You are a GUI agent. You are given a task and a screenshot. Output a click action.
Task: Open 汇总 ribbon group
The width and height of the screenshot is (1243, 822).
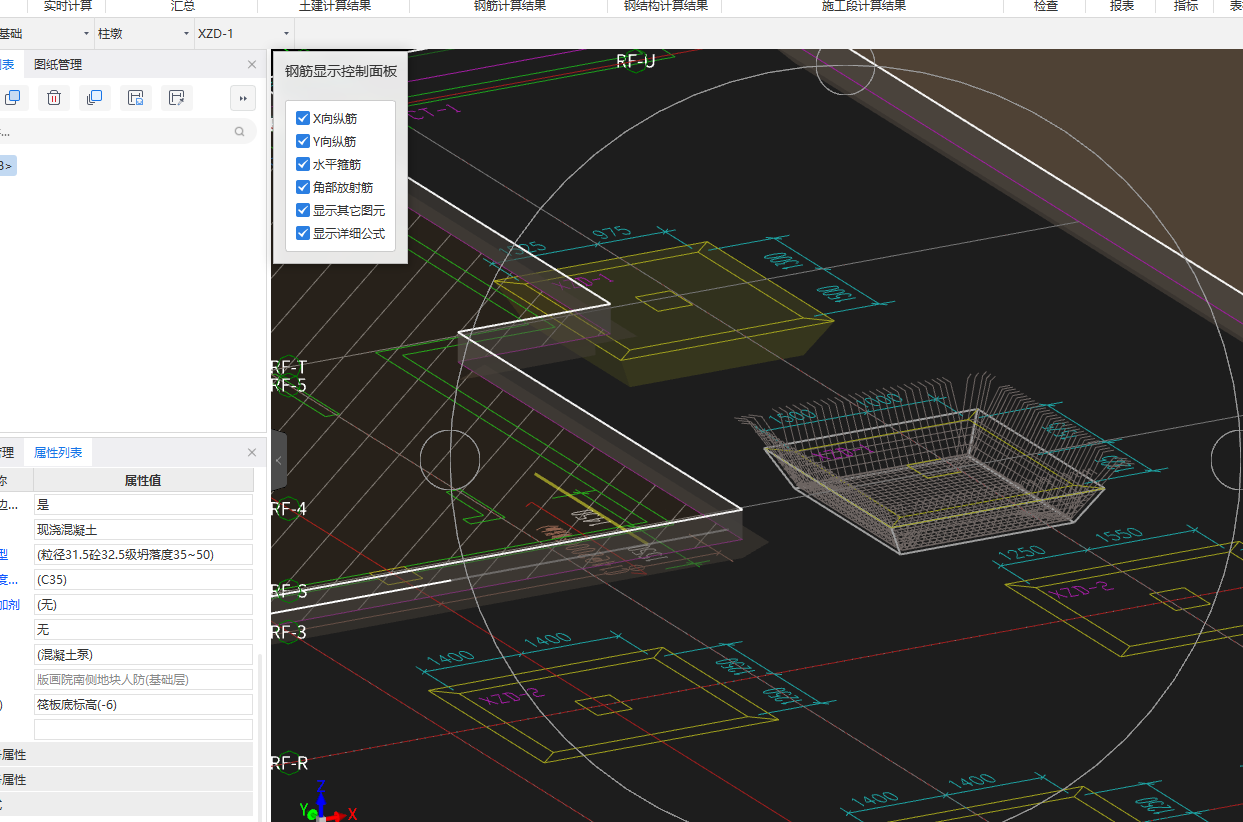183,6
